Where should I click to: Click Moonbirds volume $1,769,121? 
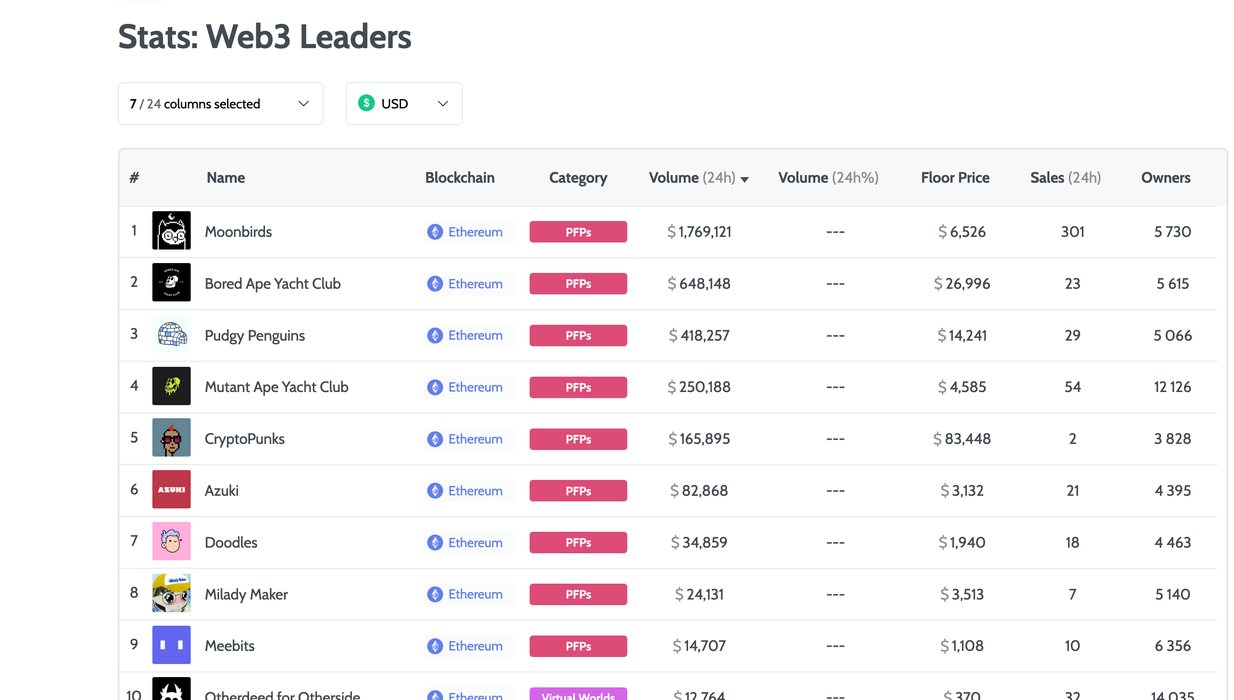[x=699, y=232]
